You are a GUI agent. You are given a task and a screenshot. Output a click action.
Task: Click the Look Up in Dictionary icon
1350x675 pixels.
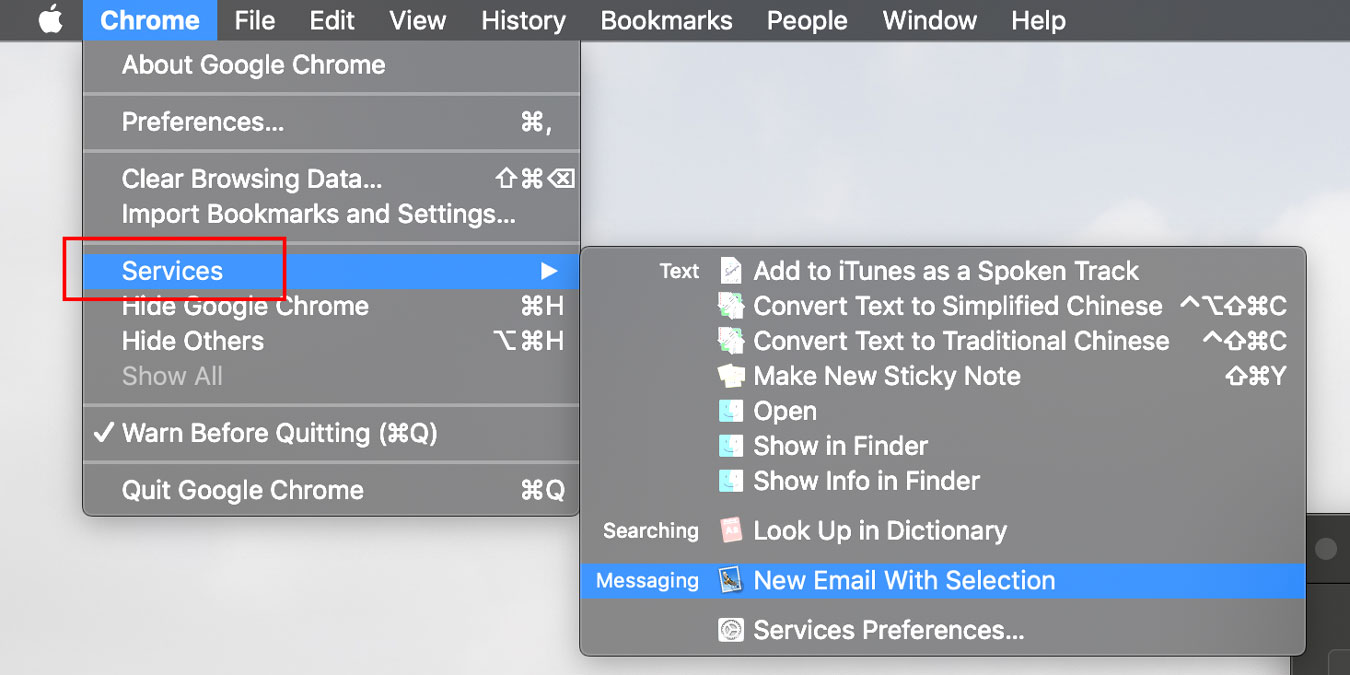(x=732, y=530)
